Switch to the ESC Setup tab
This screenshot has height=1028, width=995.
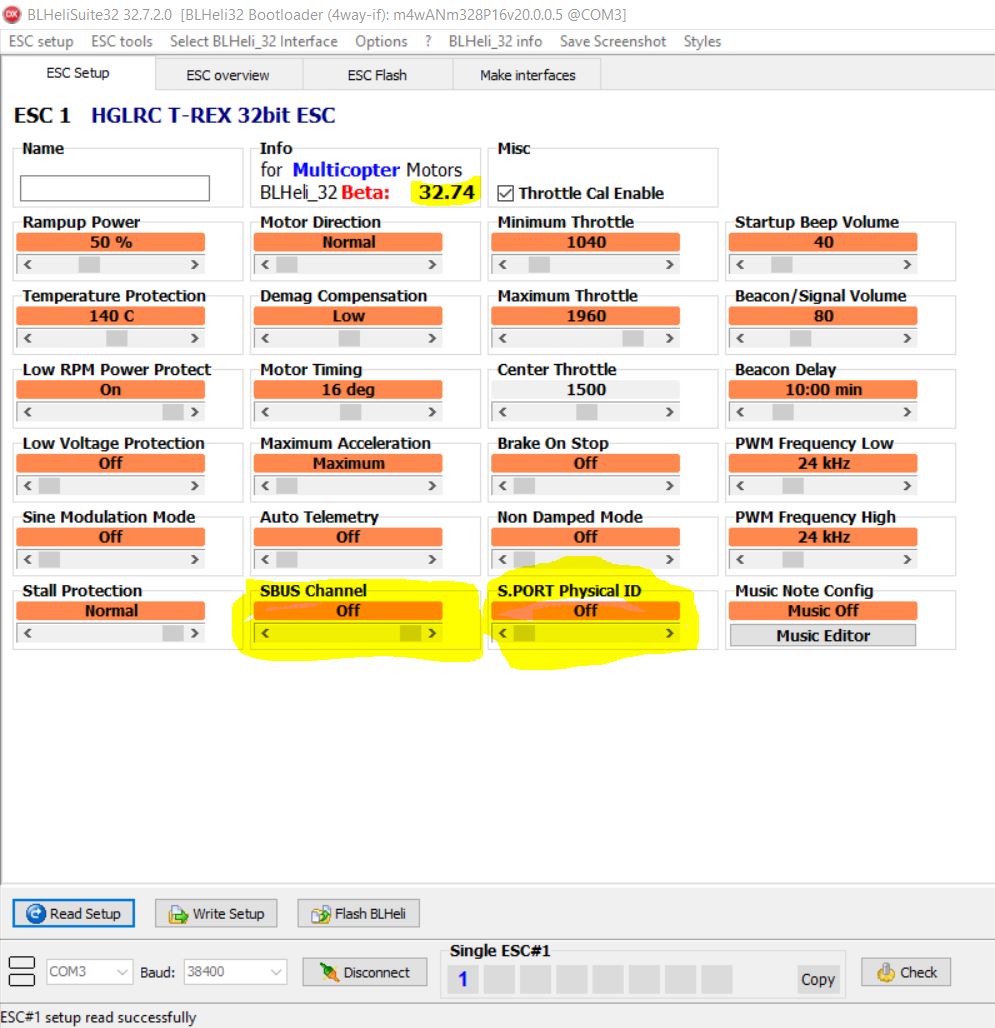[x=78, y=73]
